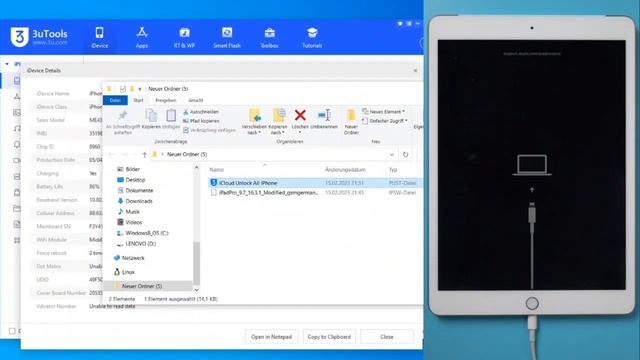Open the Apps section in 3uTools
Image resolution: width=640 pixels, height=360 pixels.
click(x=142, y=38)
